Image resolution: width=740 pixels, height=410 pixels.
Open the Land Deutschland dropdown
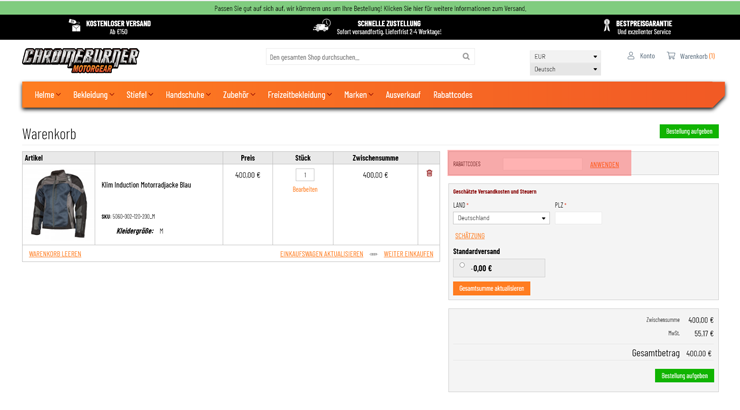click(501, 218)
